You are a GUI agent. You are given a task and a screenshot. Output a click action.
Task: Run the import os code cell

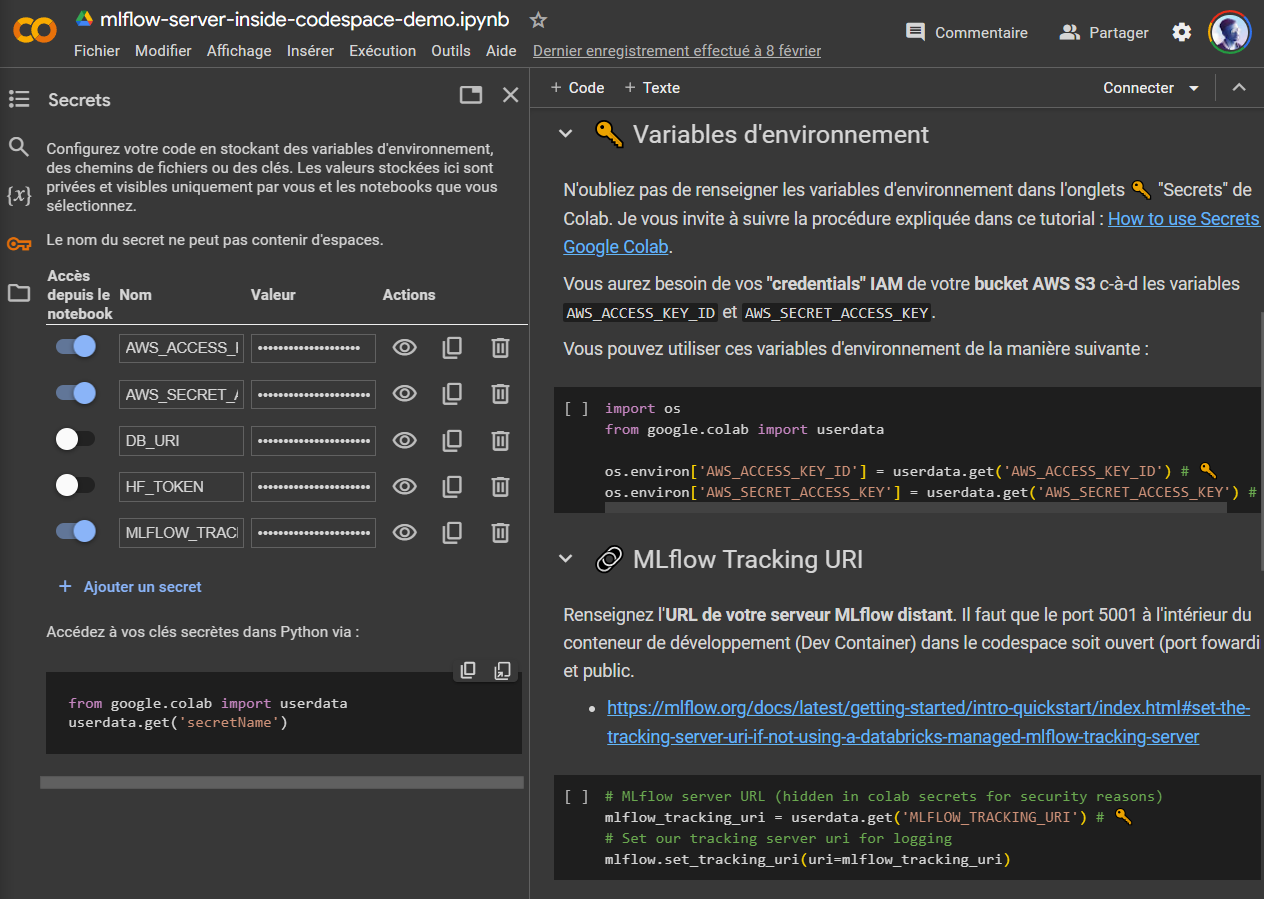(576, 408)
